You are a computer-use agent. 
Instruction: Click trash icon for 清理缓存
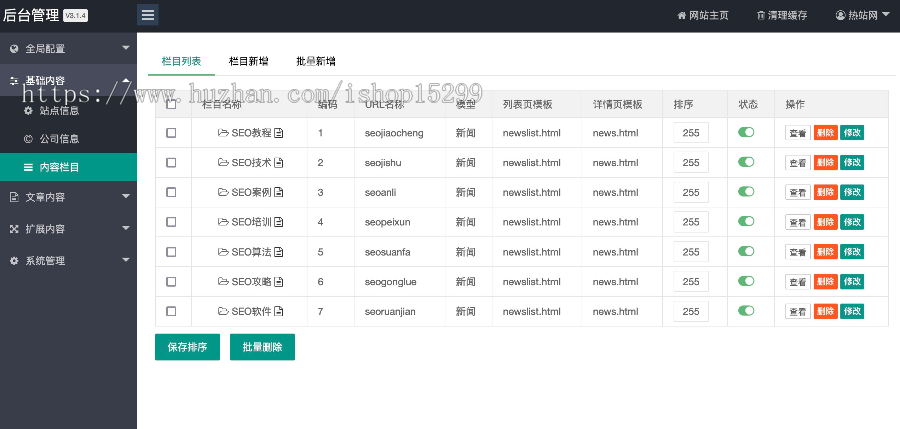761,16
